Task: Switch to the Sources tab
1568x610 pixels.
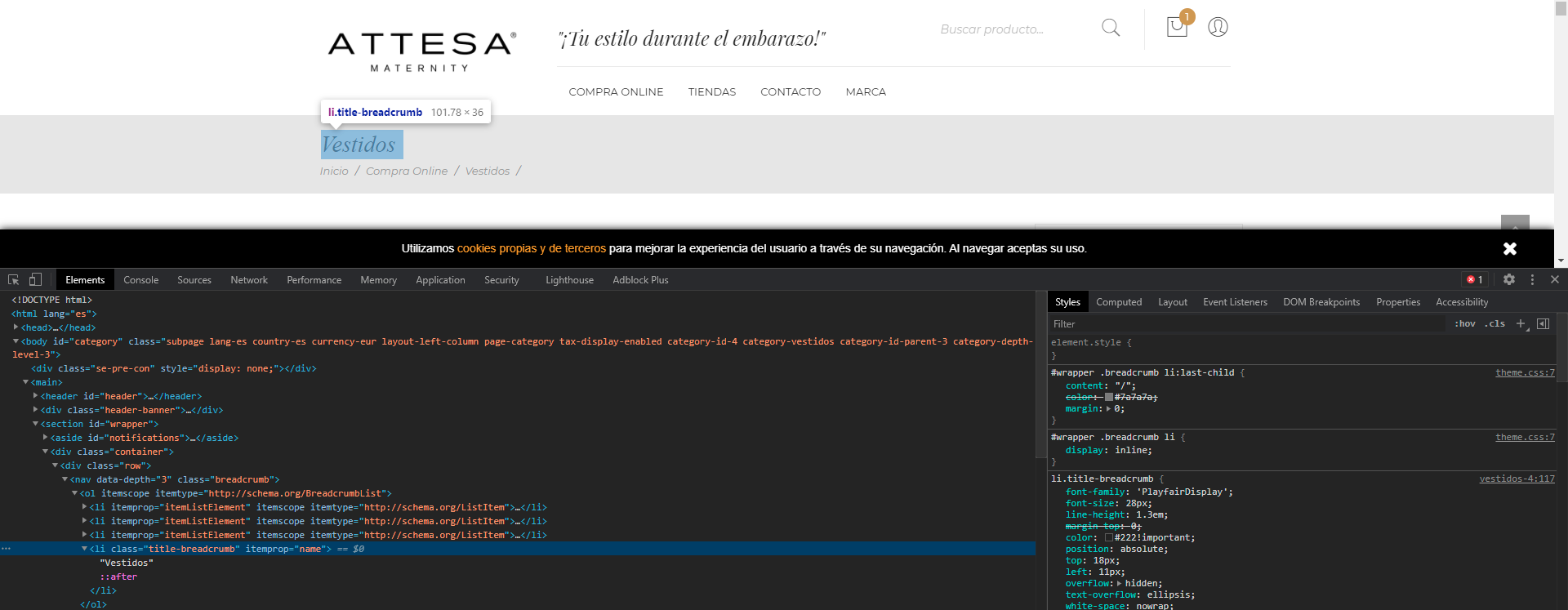Action: pos(194,279)
